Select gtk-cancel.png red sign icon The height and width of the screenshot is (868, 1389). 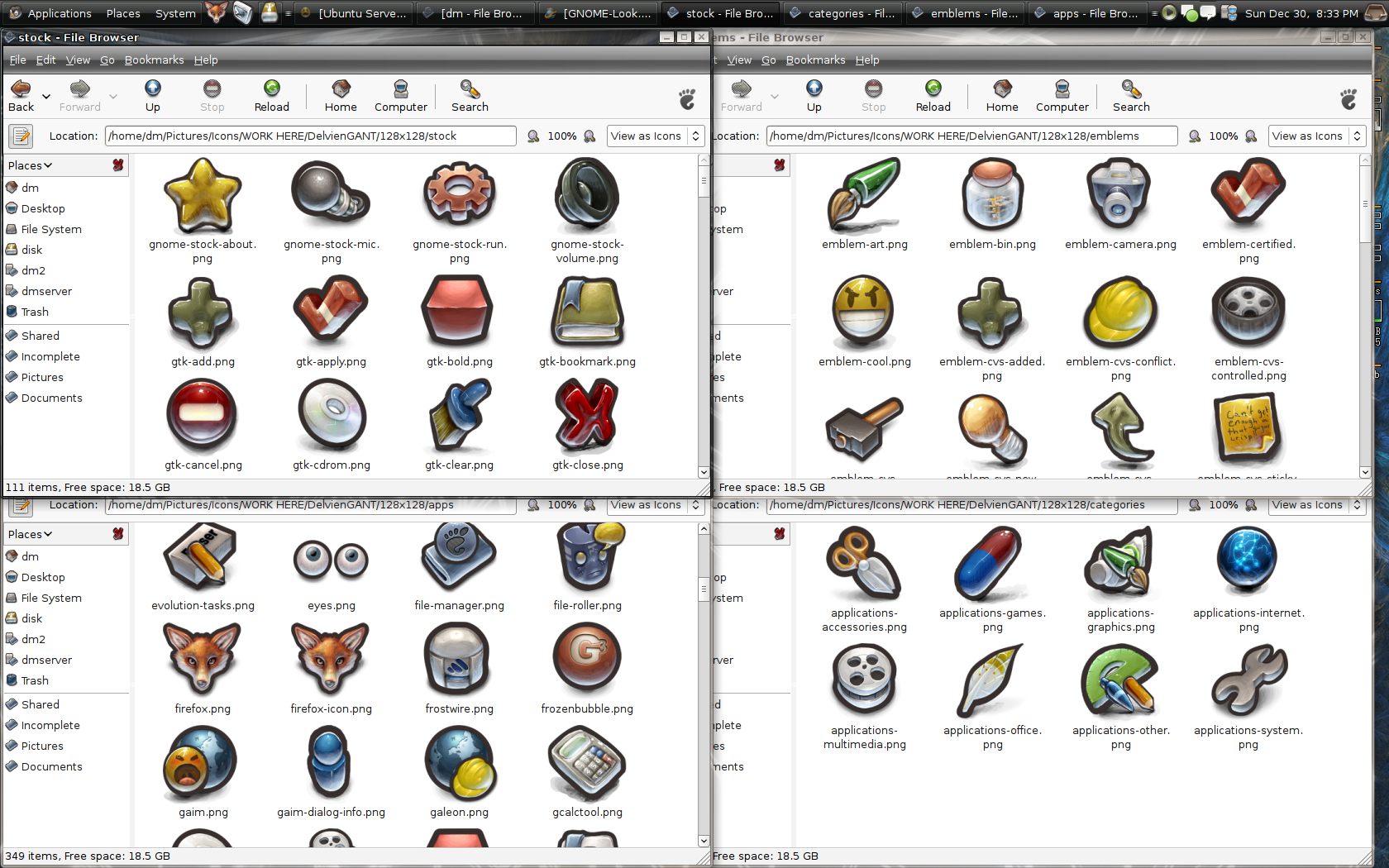[203, 415]
